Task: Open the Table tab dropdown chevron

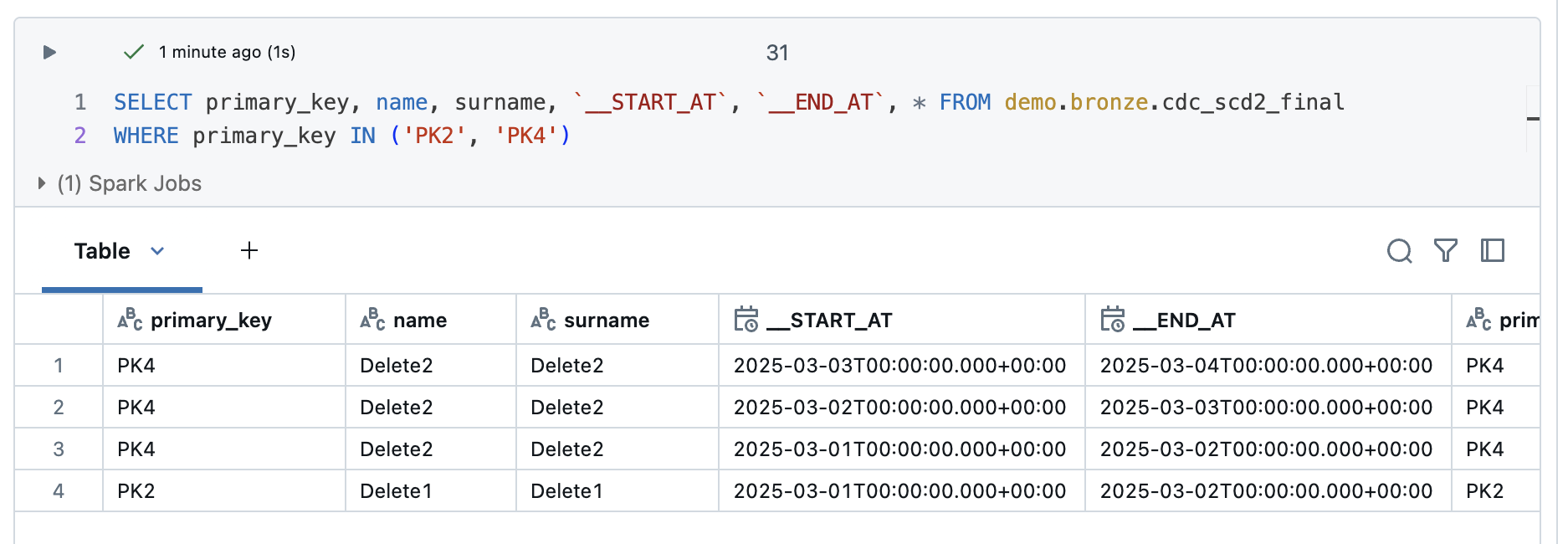Action: pos(157,251)
